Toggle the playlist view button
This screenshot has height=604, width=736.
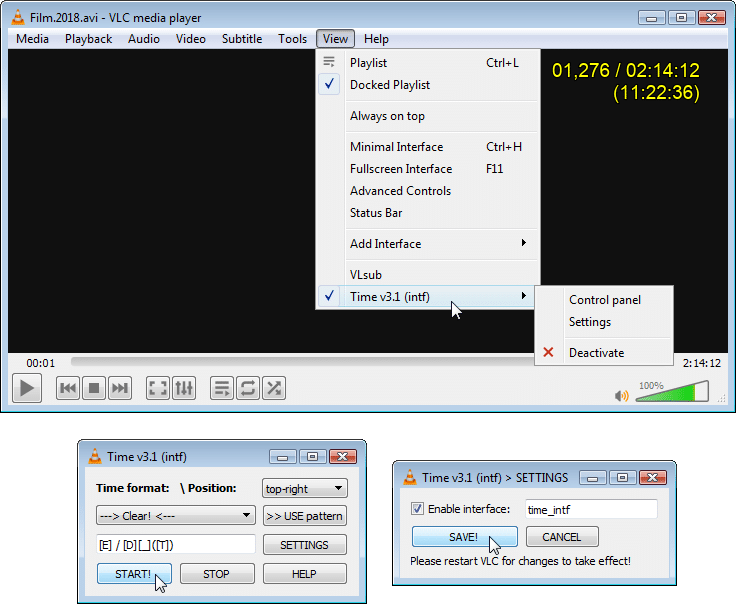(x=222, y=388)
